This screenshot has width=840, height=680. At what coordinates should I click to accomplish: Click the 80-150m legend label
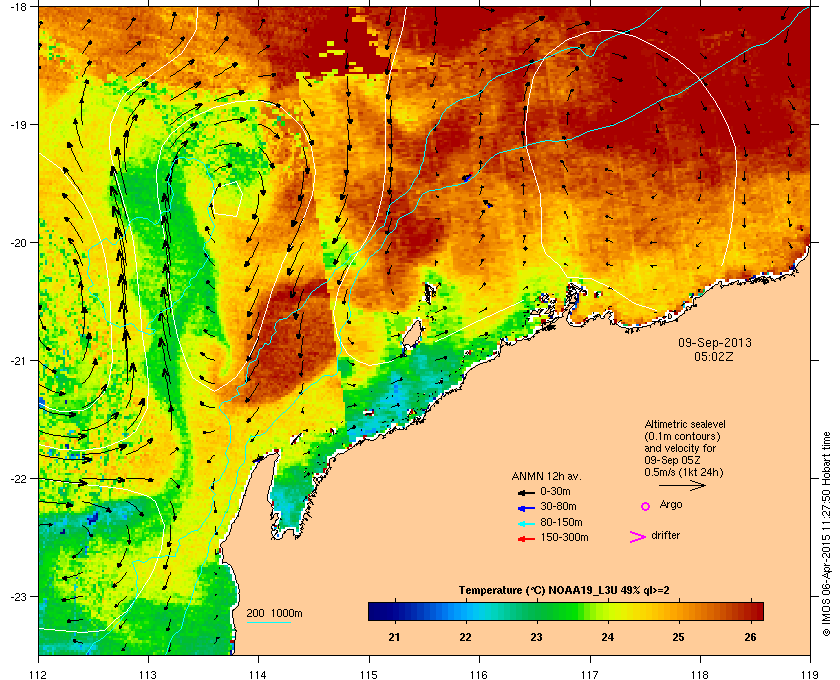tap(561, 522)
